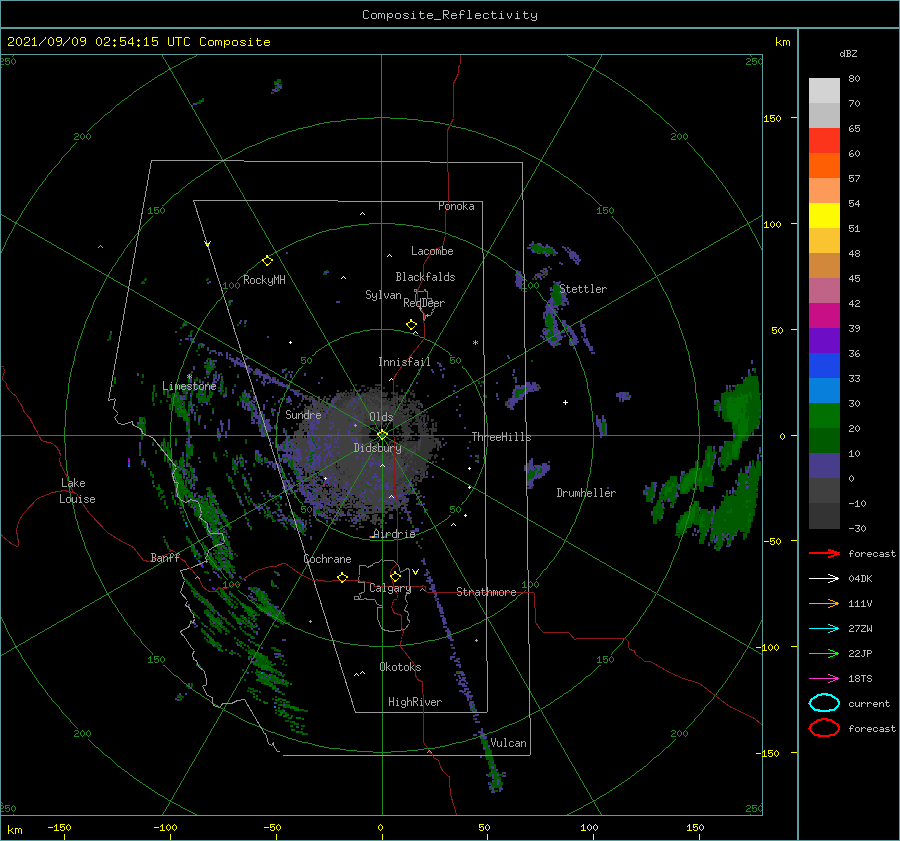The image size is (900, 841).
Task: Select the brown 48–45 dBZ swatch
Action: point(824,266)
